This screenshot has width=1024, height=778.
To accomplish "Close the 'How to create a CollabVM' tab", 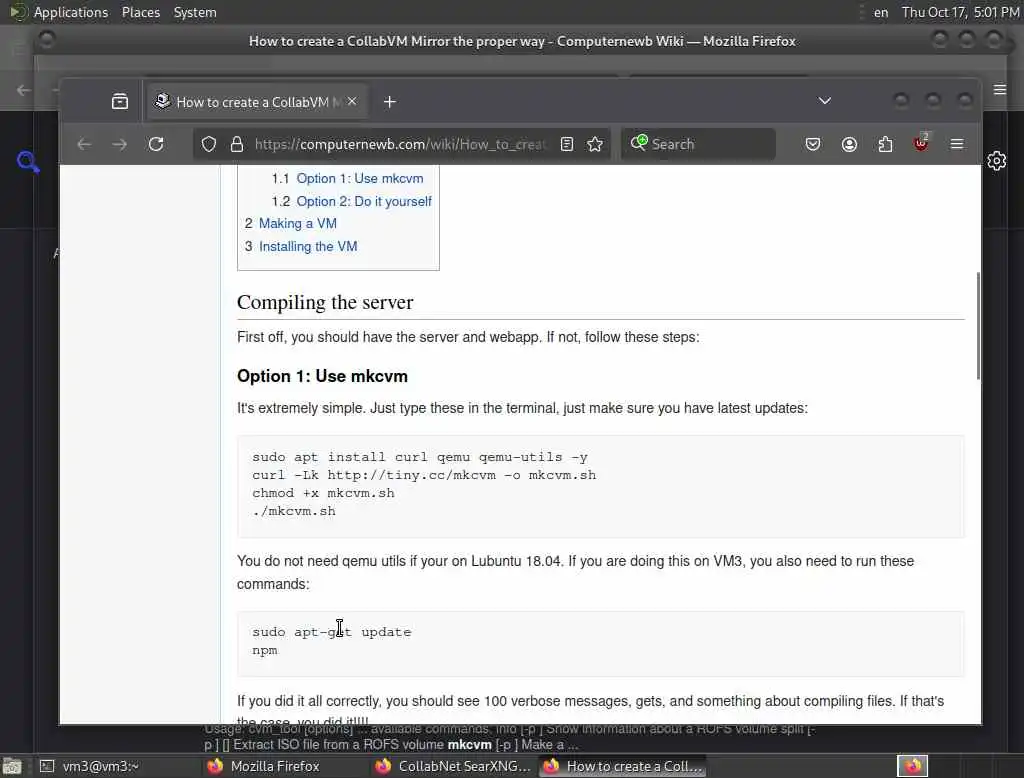I will click(352, 101).
